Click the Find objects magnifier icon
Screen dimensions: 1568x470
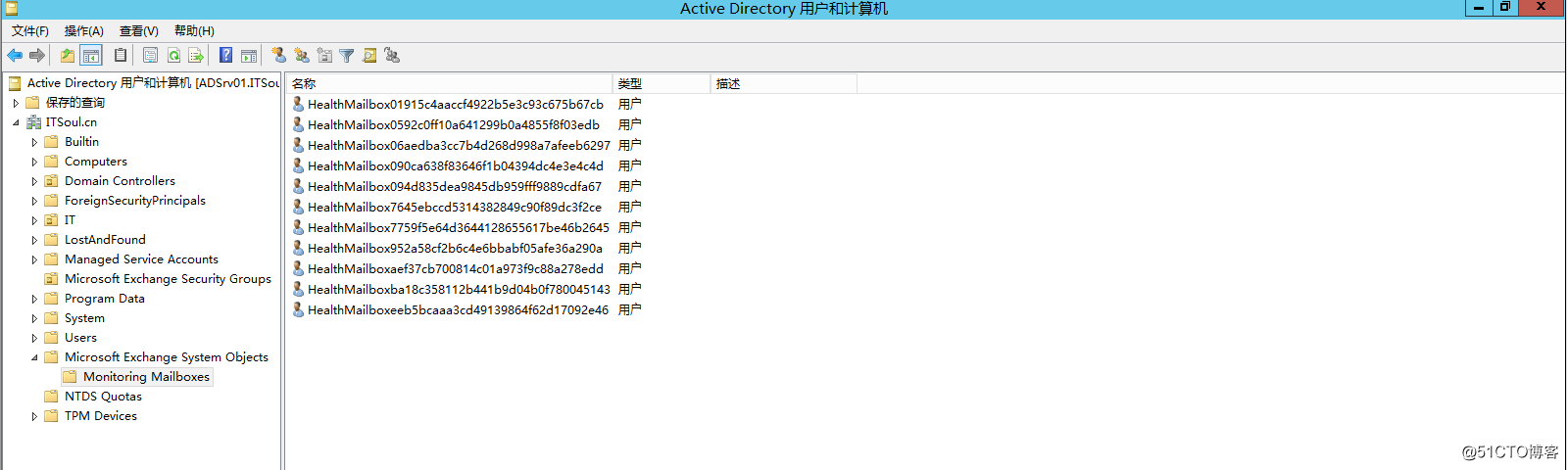point(369,56)
